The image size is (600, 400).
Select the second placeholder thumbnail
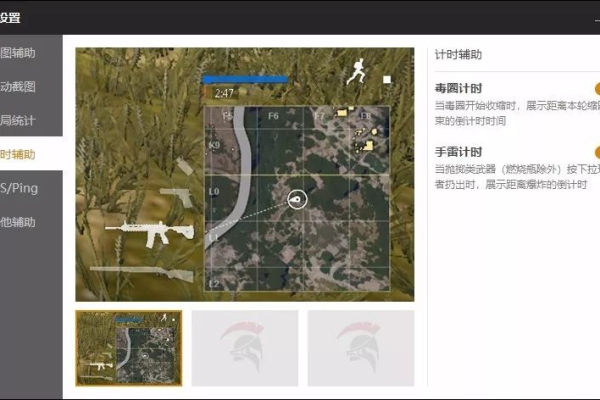click(x=245, y=348)
